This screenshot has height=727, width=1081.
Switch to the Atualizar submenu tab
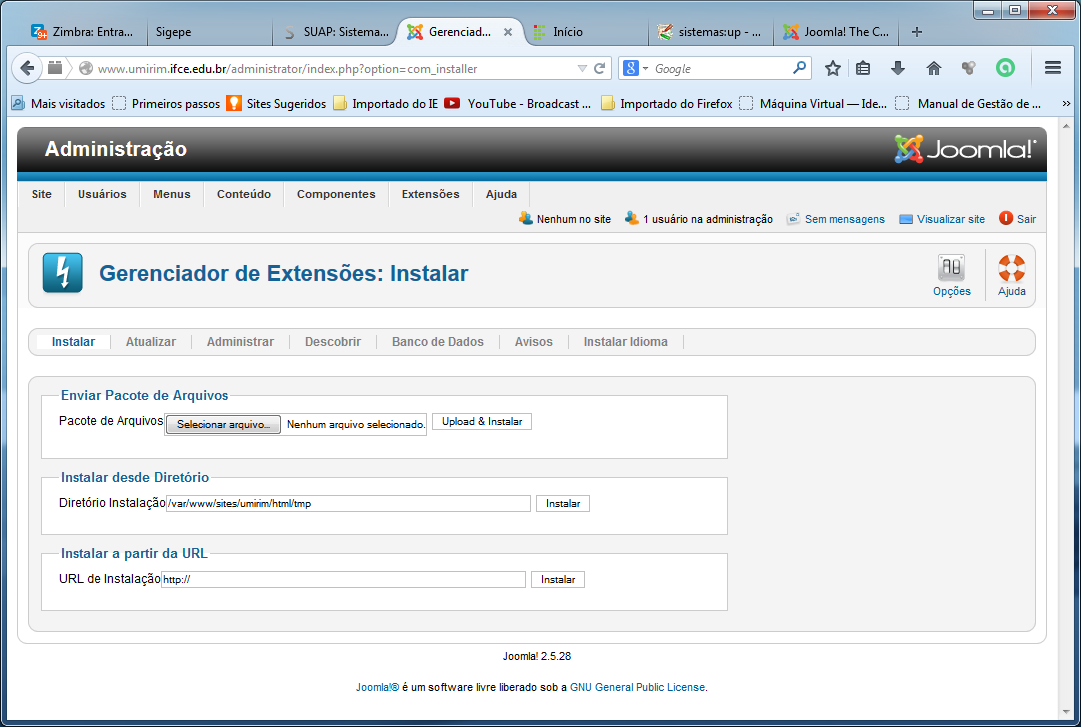[x=150, y=342]
